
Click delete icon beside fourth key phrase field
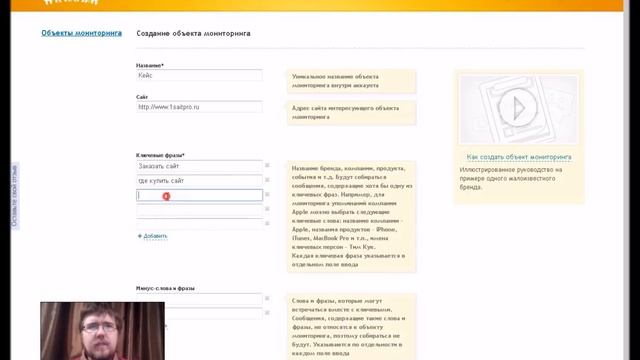tap(267, 209)
